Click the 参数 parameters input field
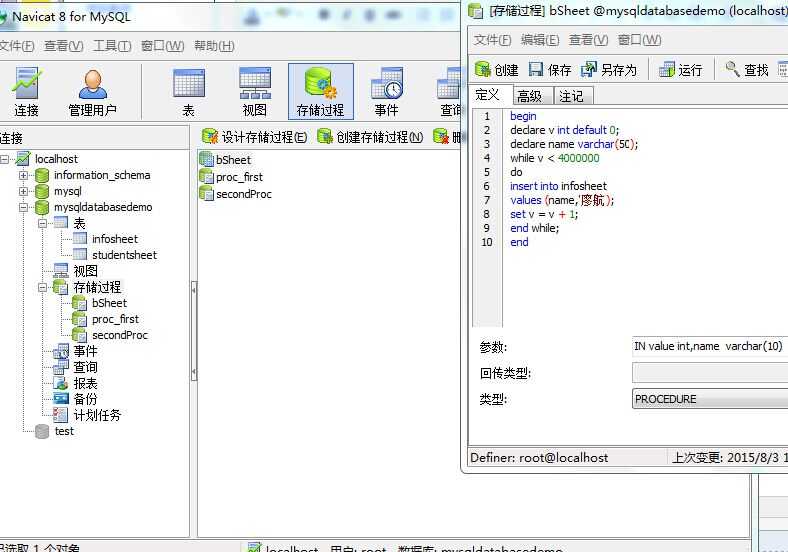788x552 pixels. point(710,346)
